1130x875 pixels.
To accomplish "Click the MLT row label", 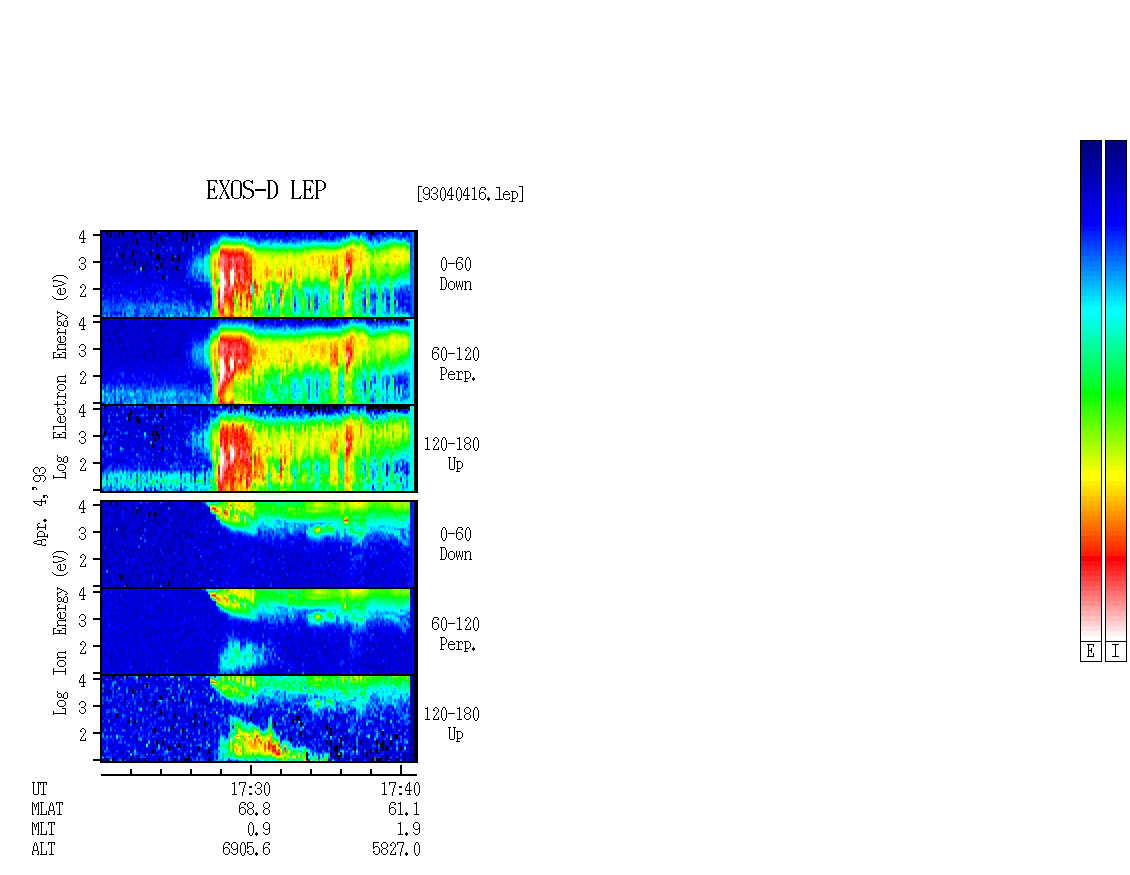I will point(43,829).
